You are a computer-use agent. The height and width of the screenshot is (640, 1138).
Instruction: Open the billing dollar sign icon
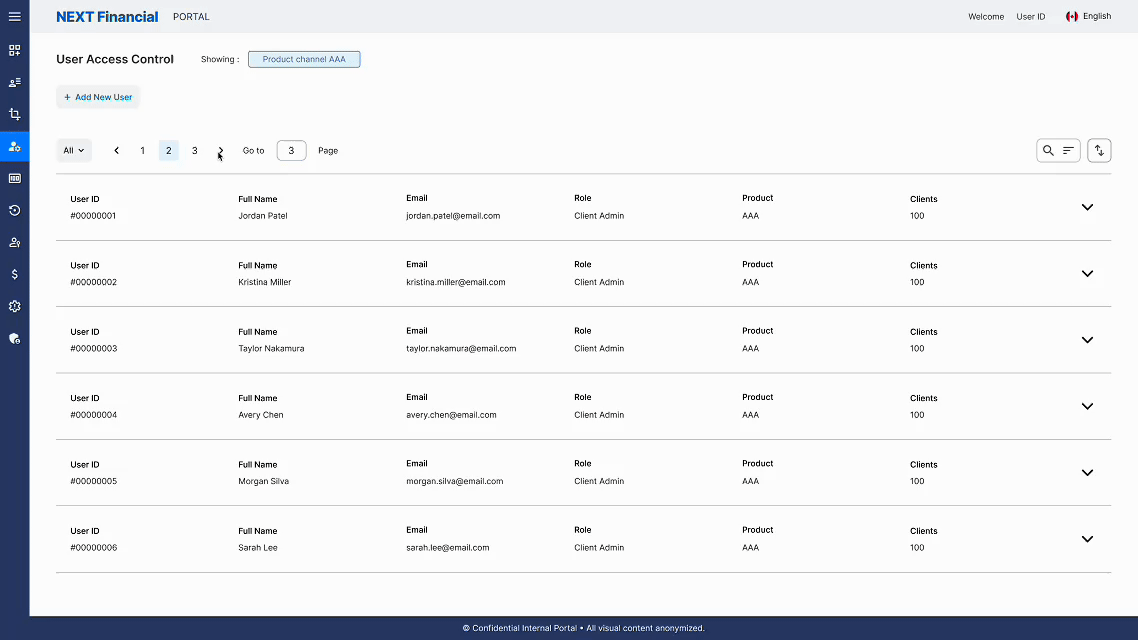tap(14, 274)
